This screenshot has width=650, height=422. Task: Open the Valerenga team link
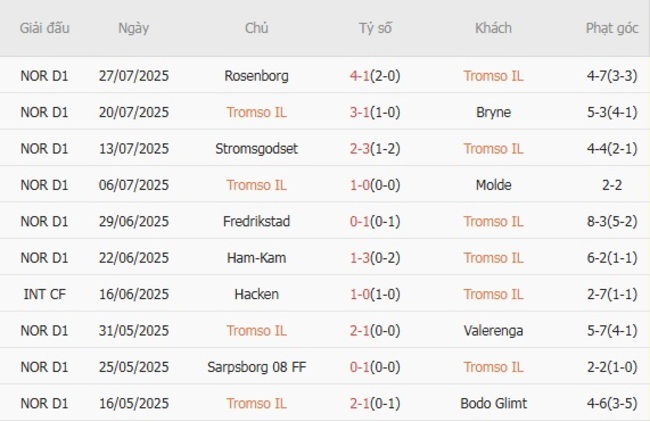tap(493, 331)
